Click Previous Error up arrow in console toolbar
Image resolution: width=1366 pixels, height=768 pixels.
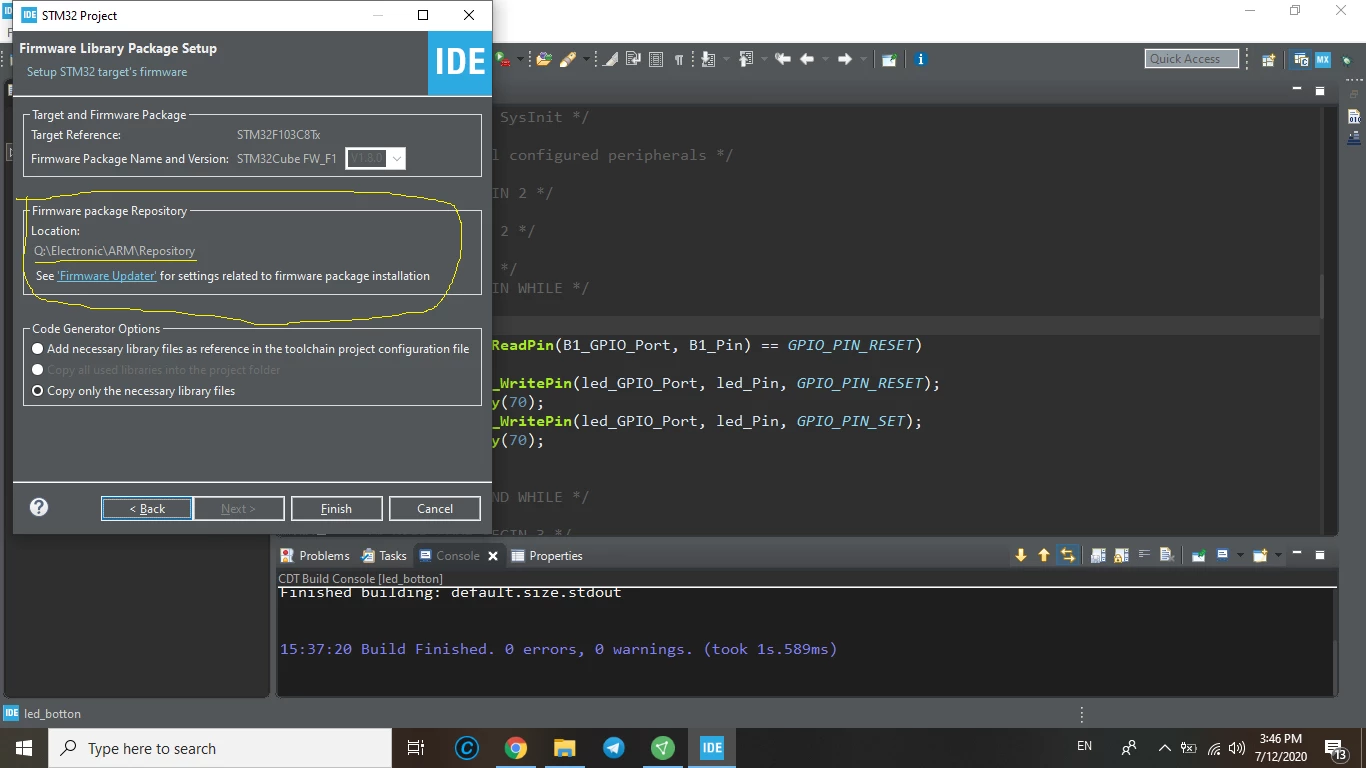1044,555
